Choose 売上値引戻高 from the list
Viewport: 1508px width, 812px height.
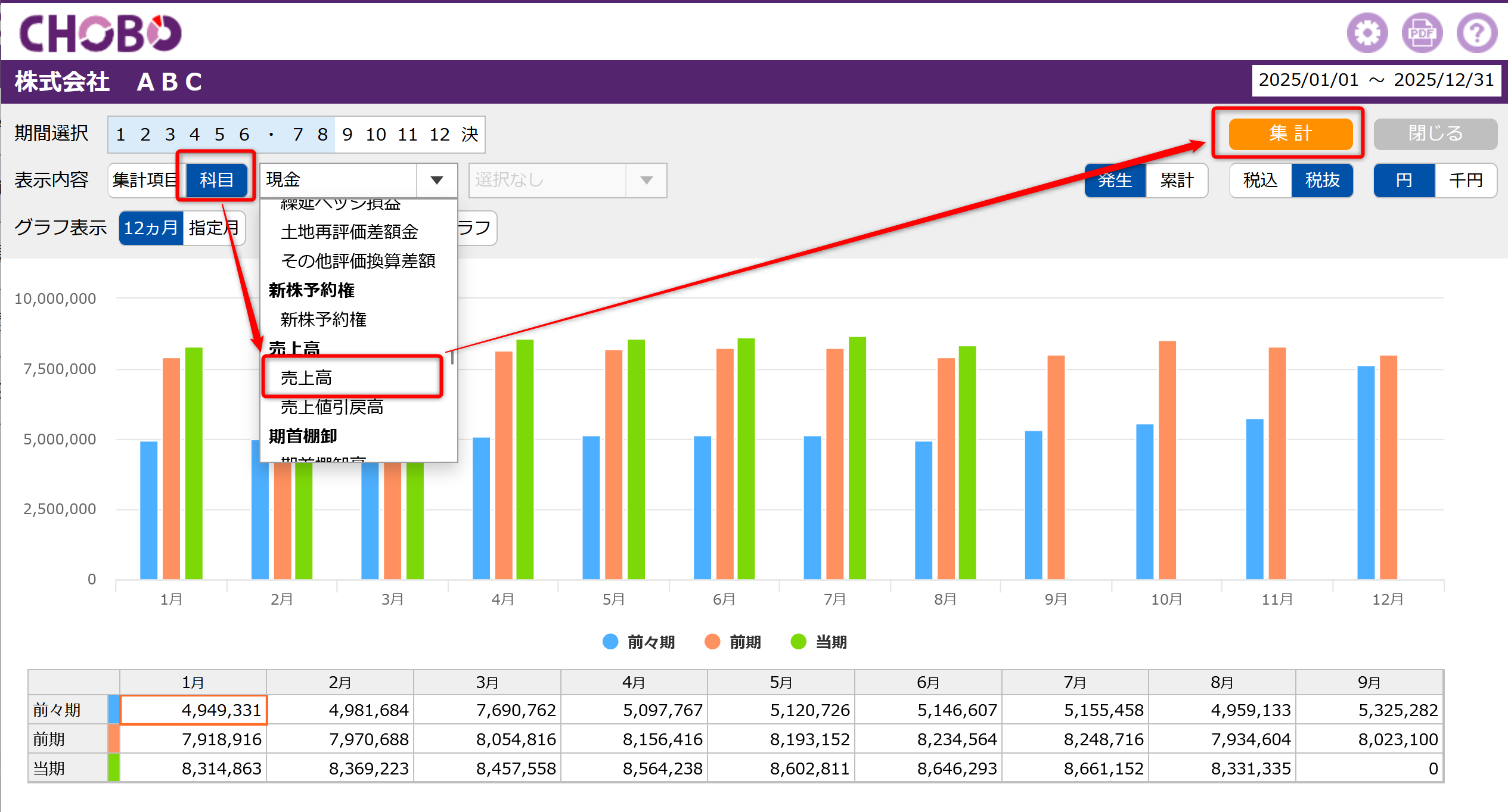coord(332,407)
